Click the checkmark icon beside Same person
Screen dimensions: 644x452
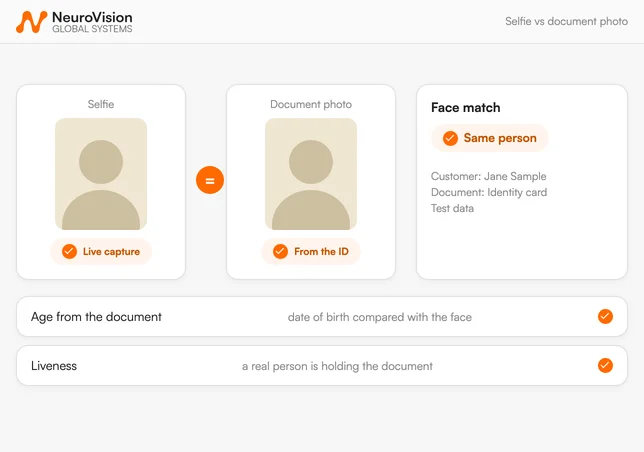pyautogui.click(x=450, y=138)
